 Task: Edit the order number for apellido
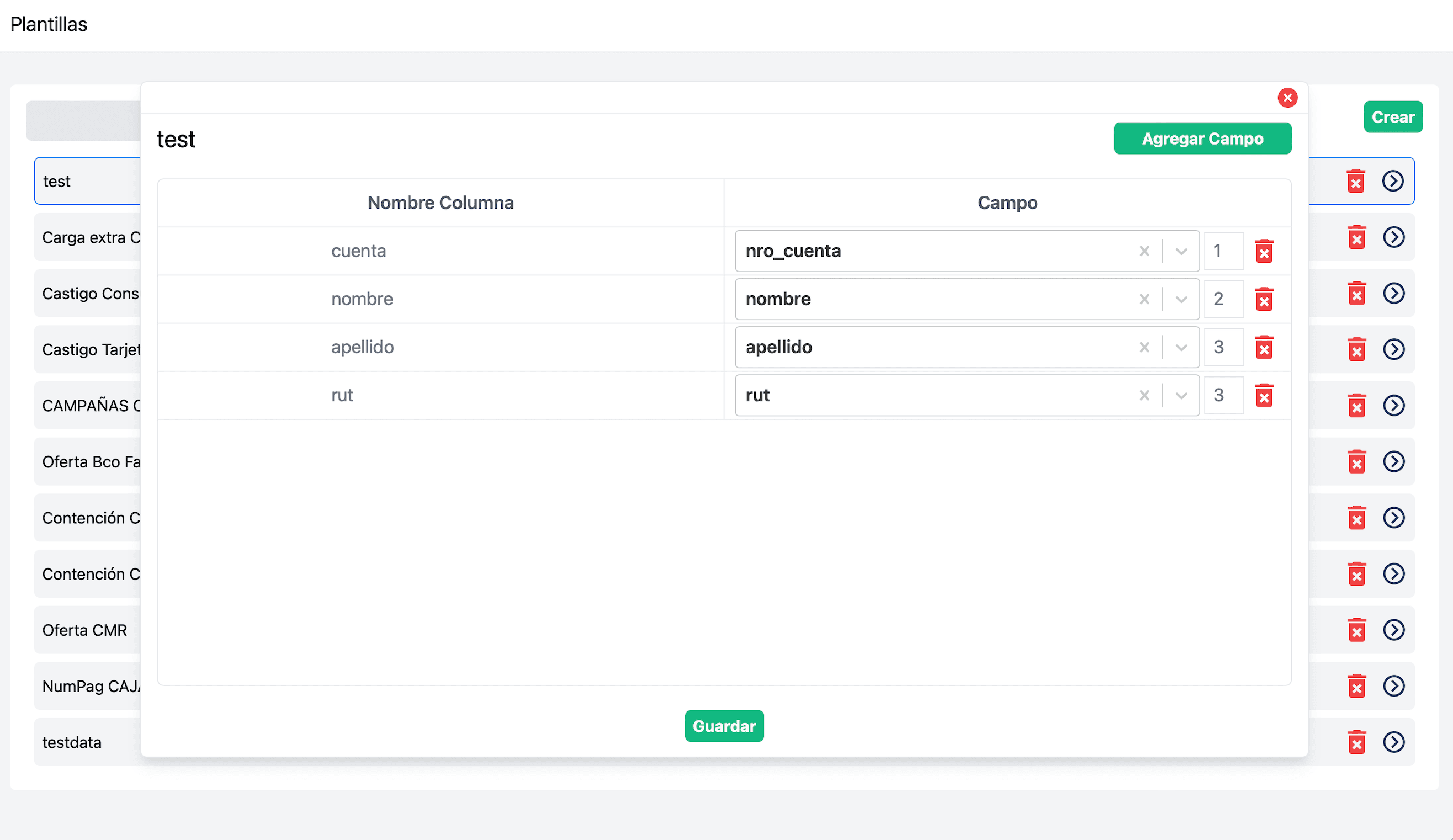click(1223, 347)
